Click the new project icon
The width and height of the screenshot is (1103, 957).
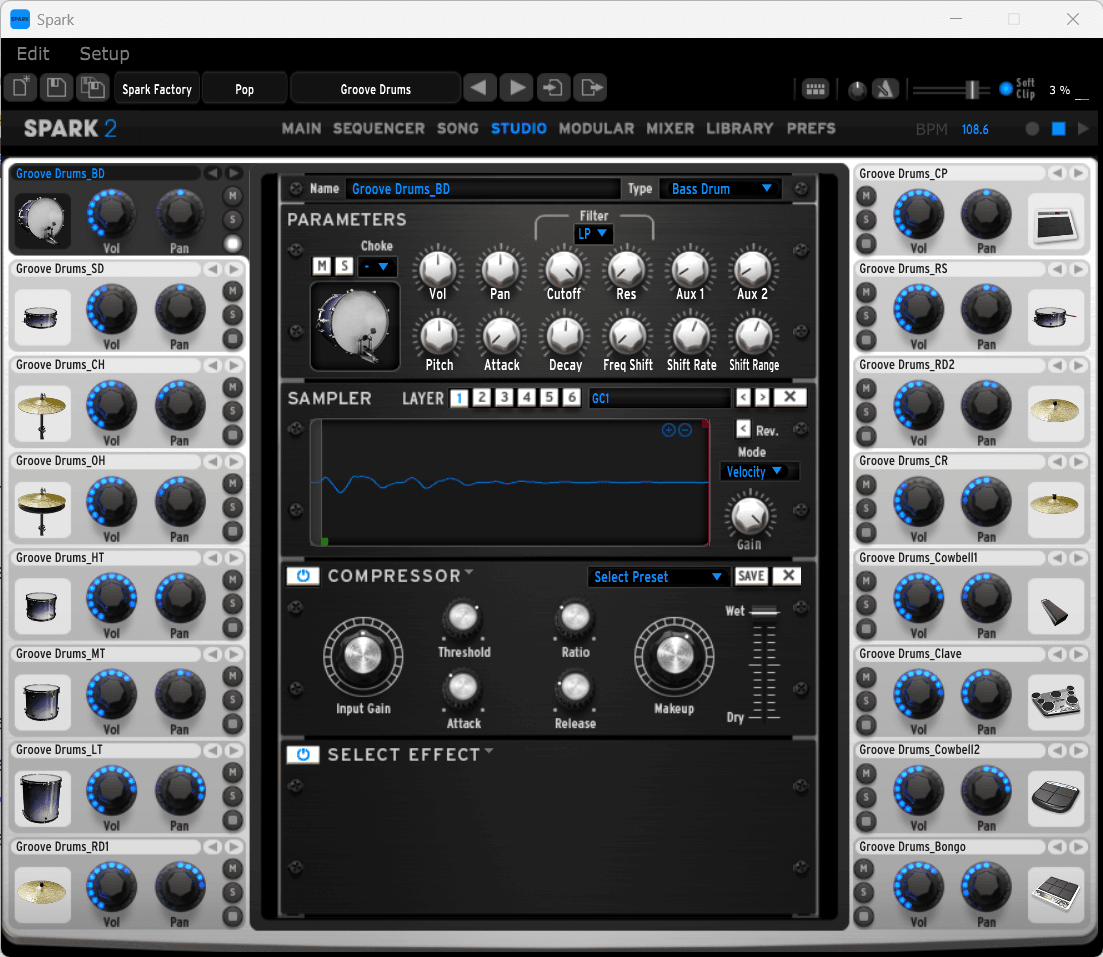[x=20, y=88]
